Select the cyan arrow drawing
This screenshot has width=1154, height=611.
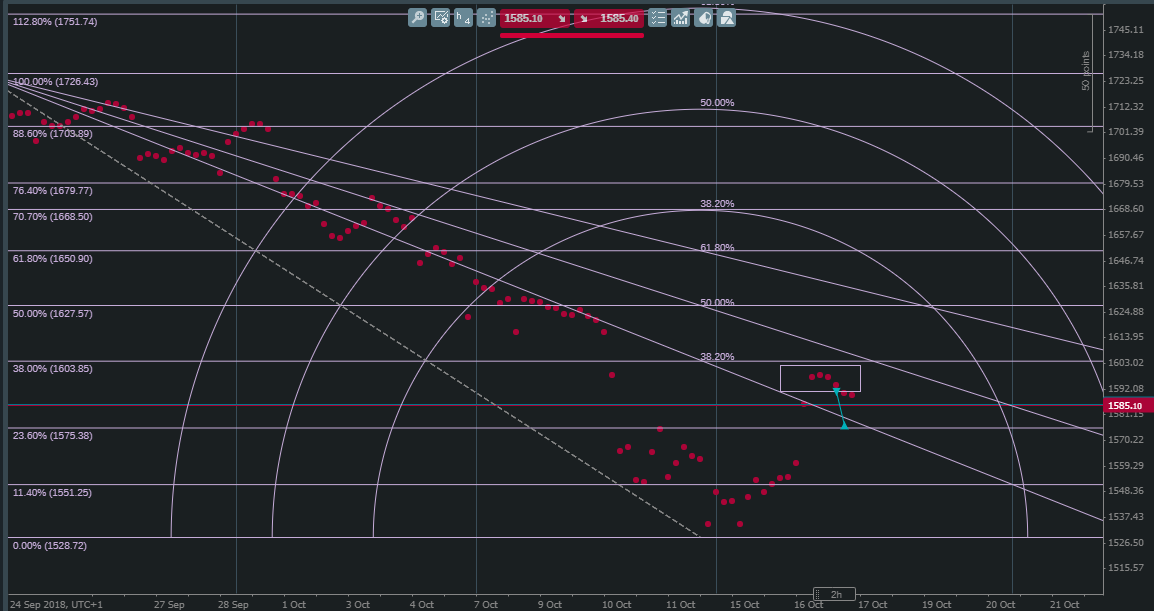coord(840,408)
